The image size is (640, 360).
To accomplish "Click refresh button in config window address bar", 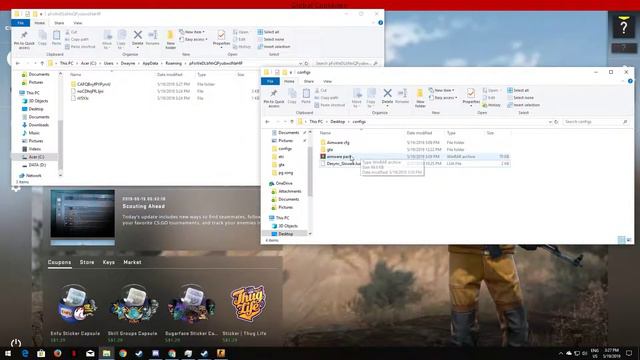I will pos(556,122).
